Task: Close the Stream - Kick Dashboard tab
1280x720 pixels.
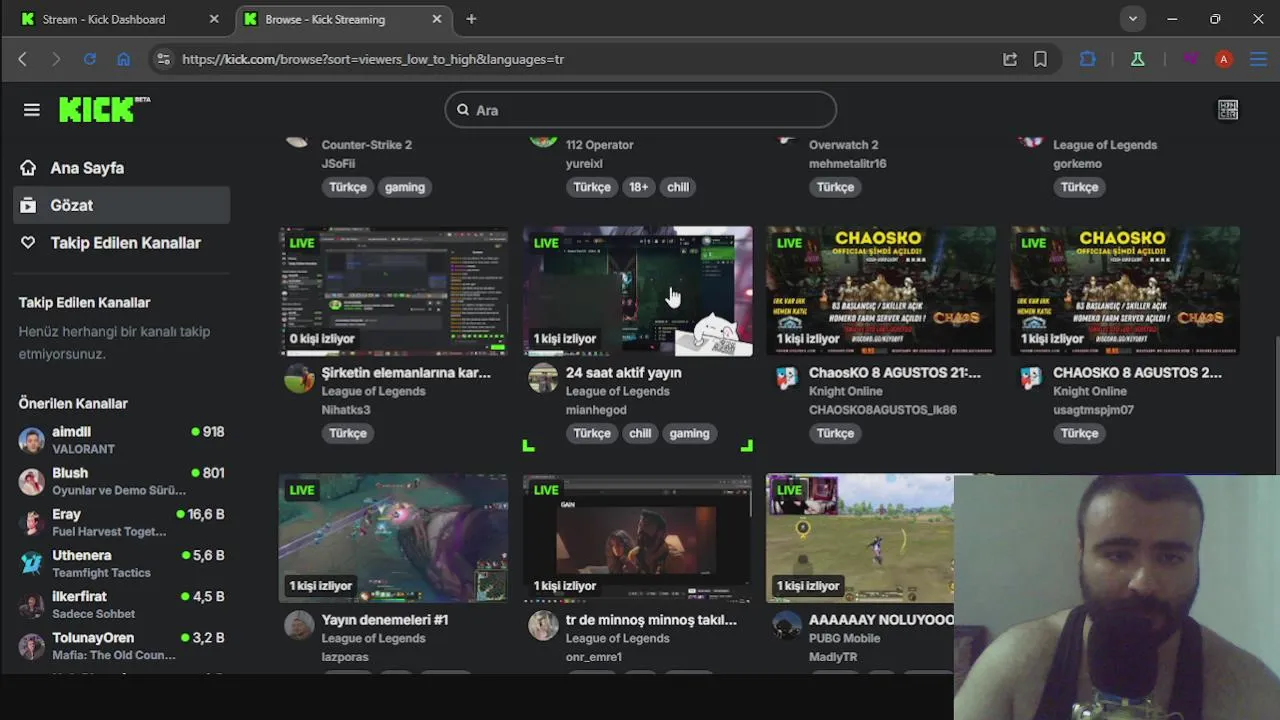Action: click(214, 19)
